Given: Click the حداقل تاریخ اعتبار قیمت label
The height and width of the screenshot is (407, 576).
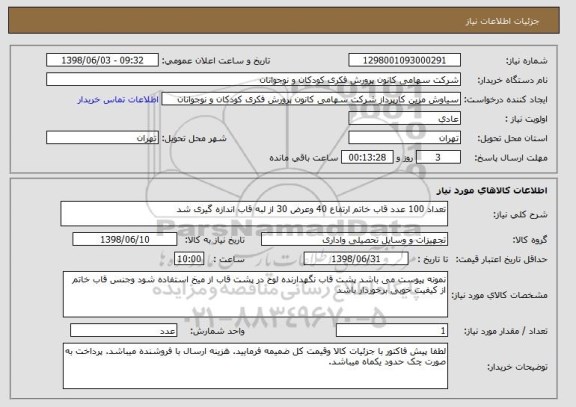Looking at the screenshot, I should (x=502, y=259).
